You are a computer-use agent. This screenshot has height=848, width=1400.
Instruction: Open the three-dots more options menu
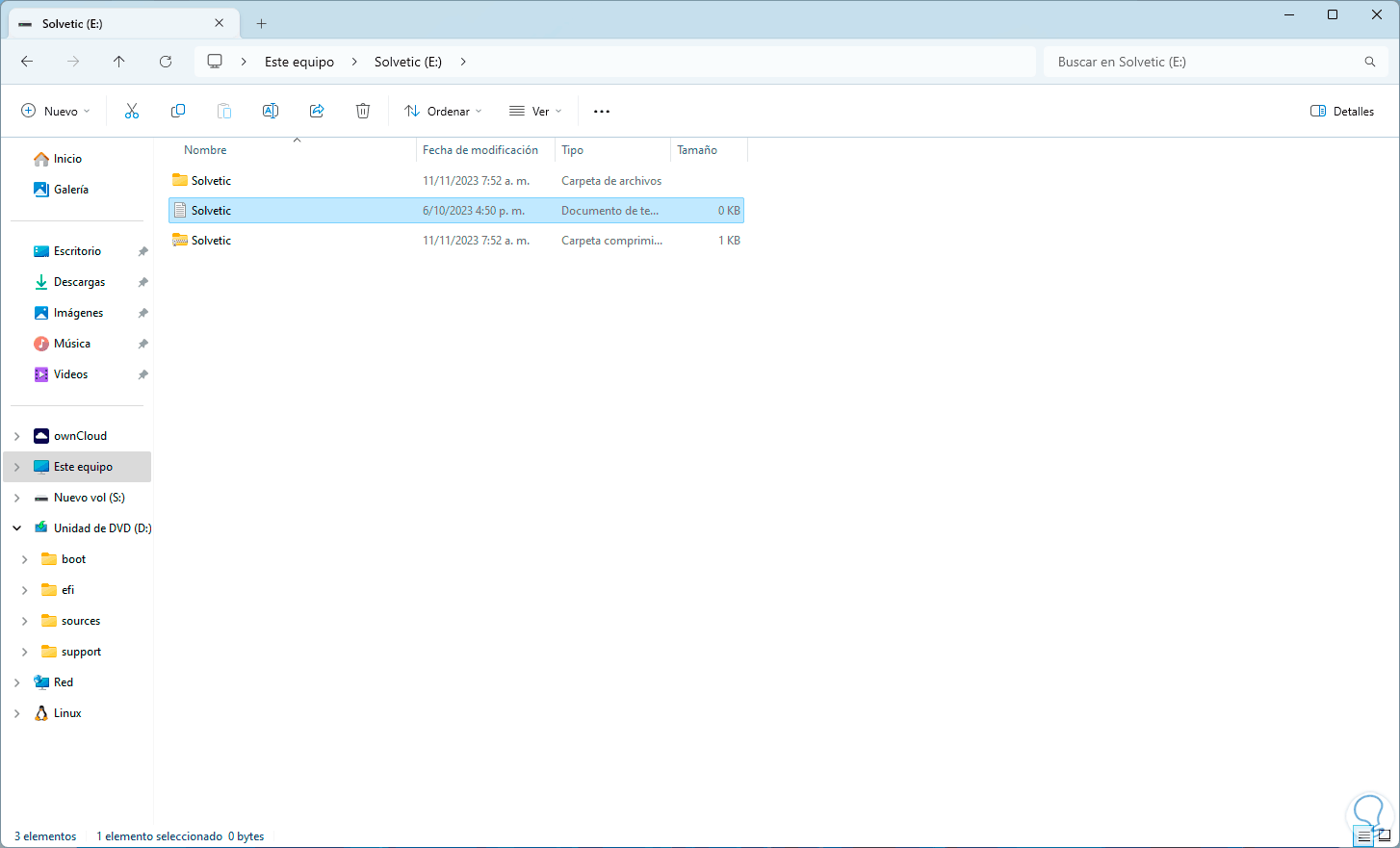click(602, 112)
